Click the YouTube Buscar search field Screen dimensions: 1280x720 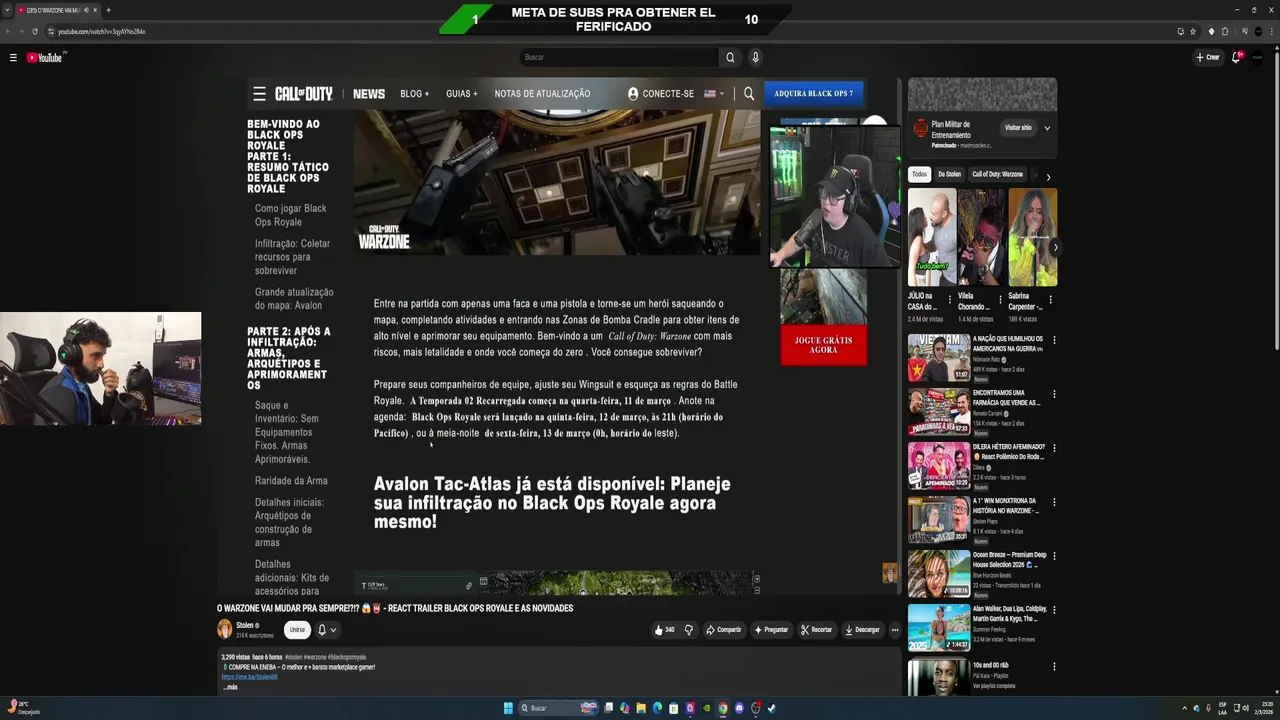[x=619, y=57]
